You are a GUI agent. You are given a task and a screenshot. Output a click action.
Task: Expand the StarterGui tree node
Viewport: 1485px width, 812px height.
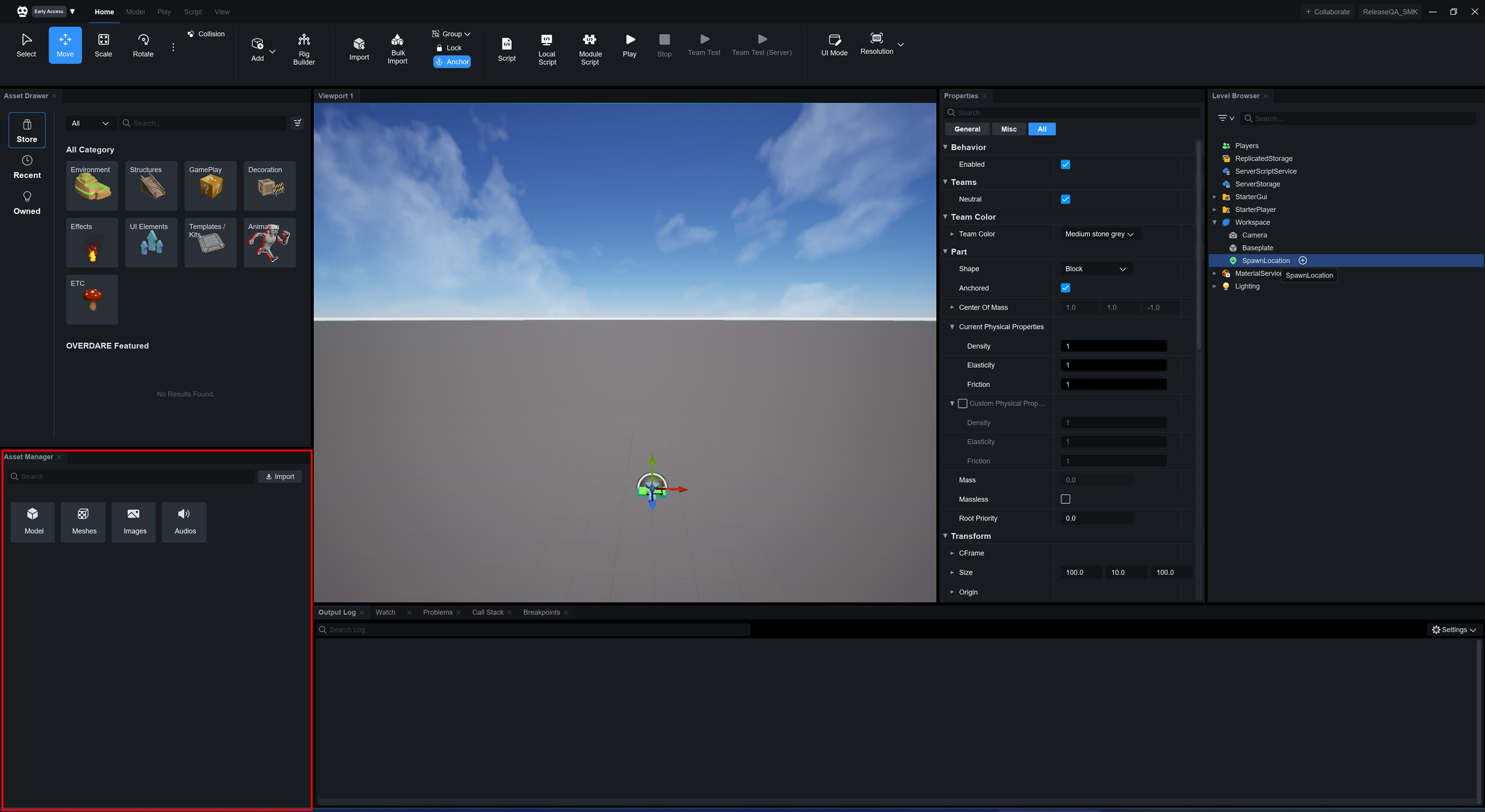tap(1215, 197)
